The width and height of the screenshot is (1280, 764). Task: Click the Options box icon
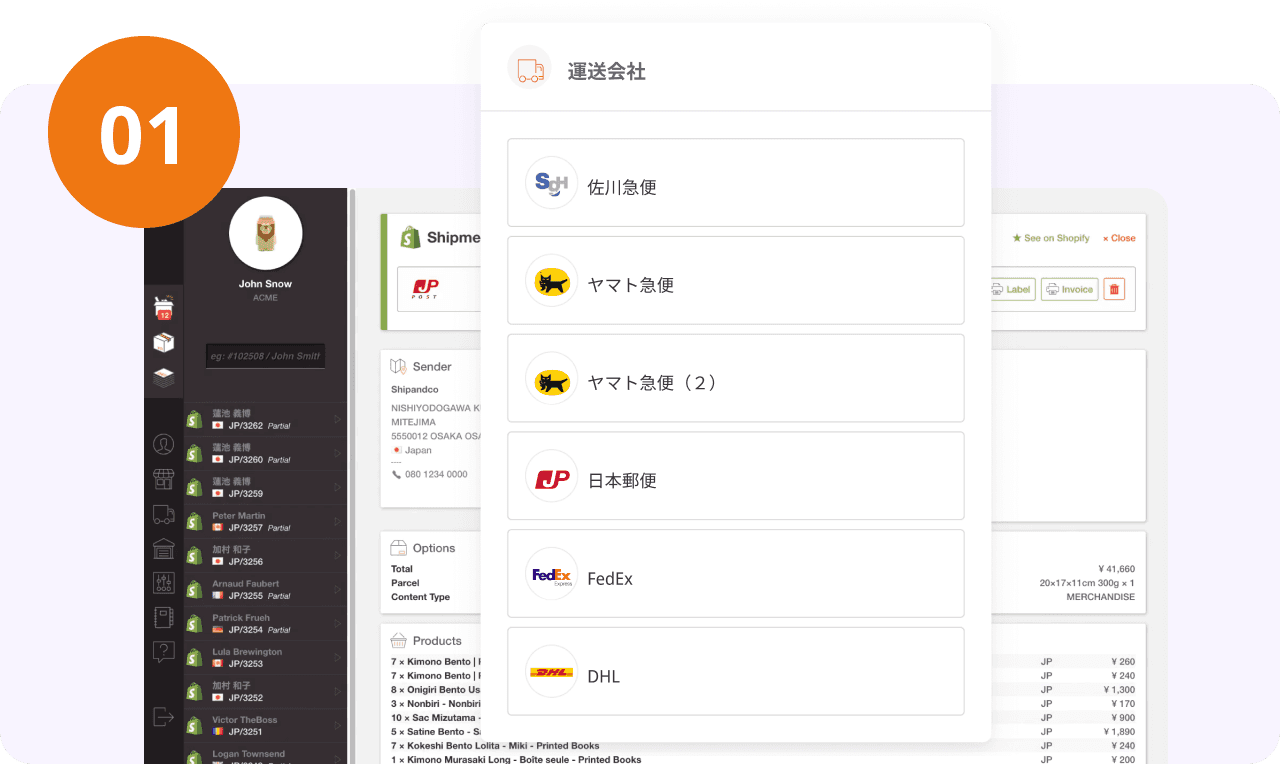click(x=399, y=548)
